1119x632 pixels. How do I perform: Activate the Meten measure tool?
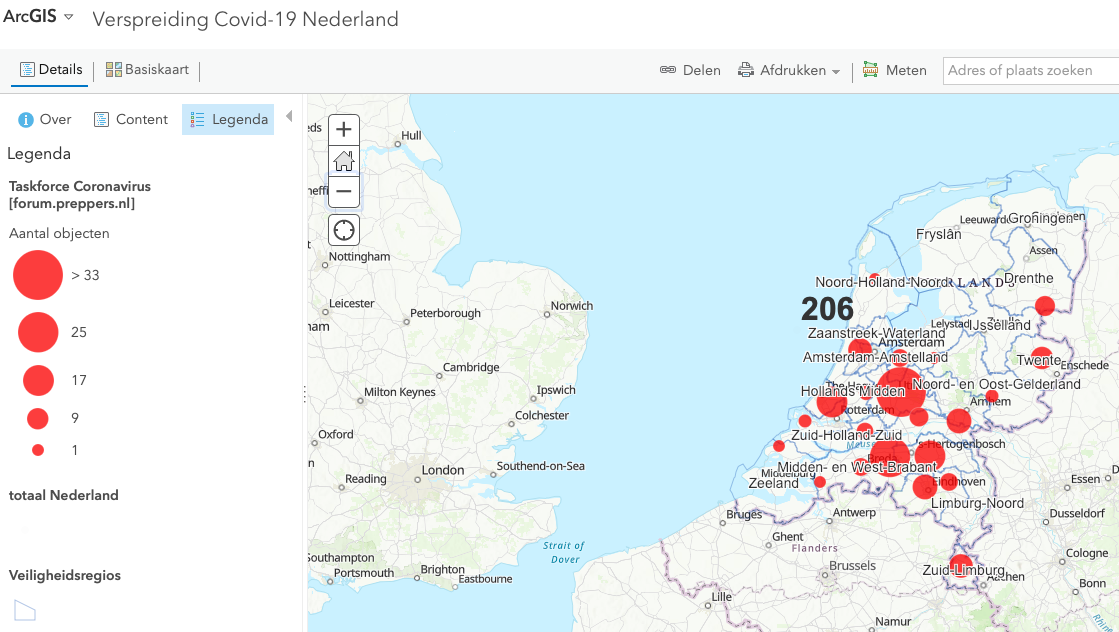coord(895,71)
